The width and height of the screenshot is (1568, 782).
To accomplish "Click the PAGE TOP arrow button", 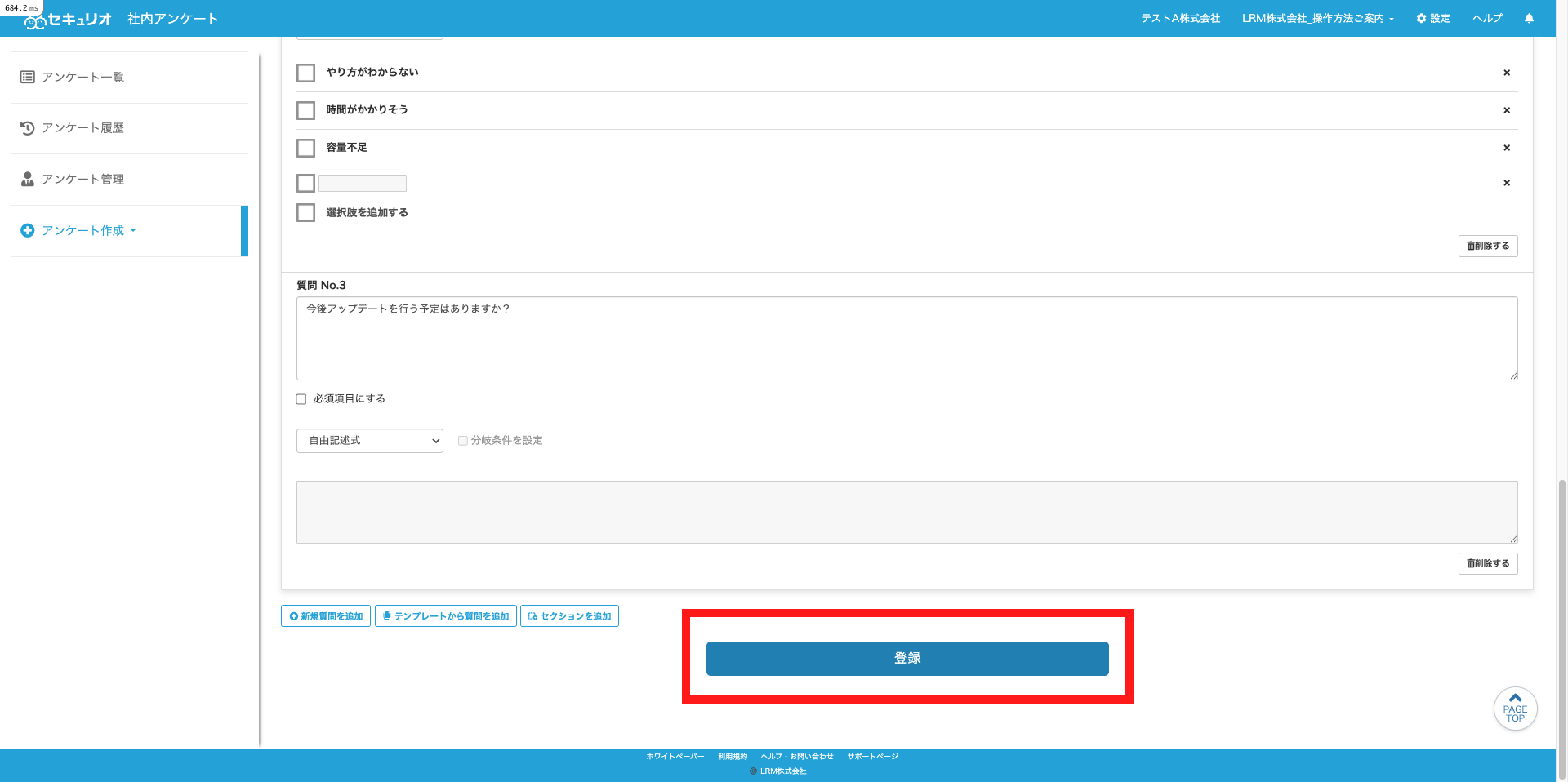I will (x=1515, y=709).
